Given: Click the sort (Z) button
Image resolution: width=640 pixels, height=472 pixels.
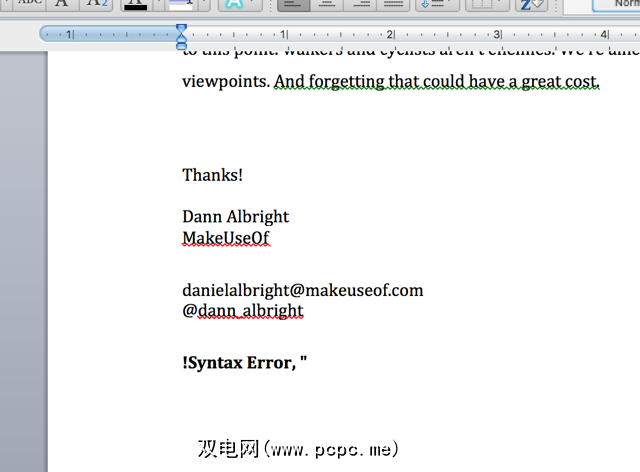Looking at the screenshot, I should coord(531,5).
